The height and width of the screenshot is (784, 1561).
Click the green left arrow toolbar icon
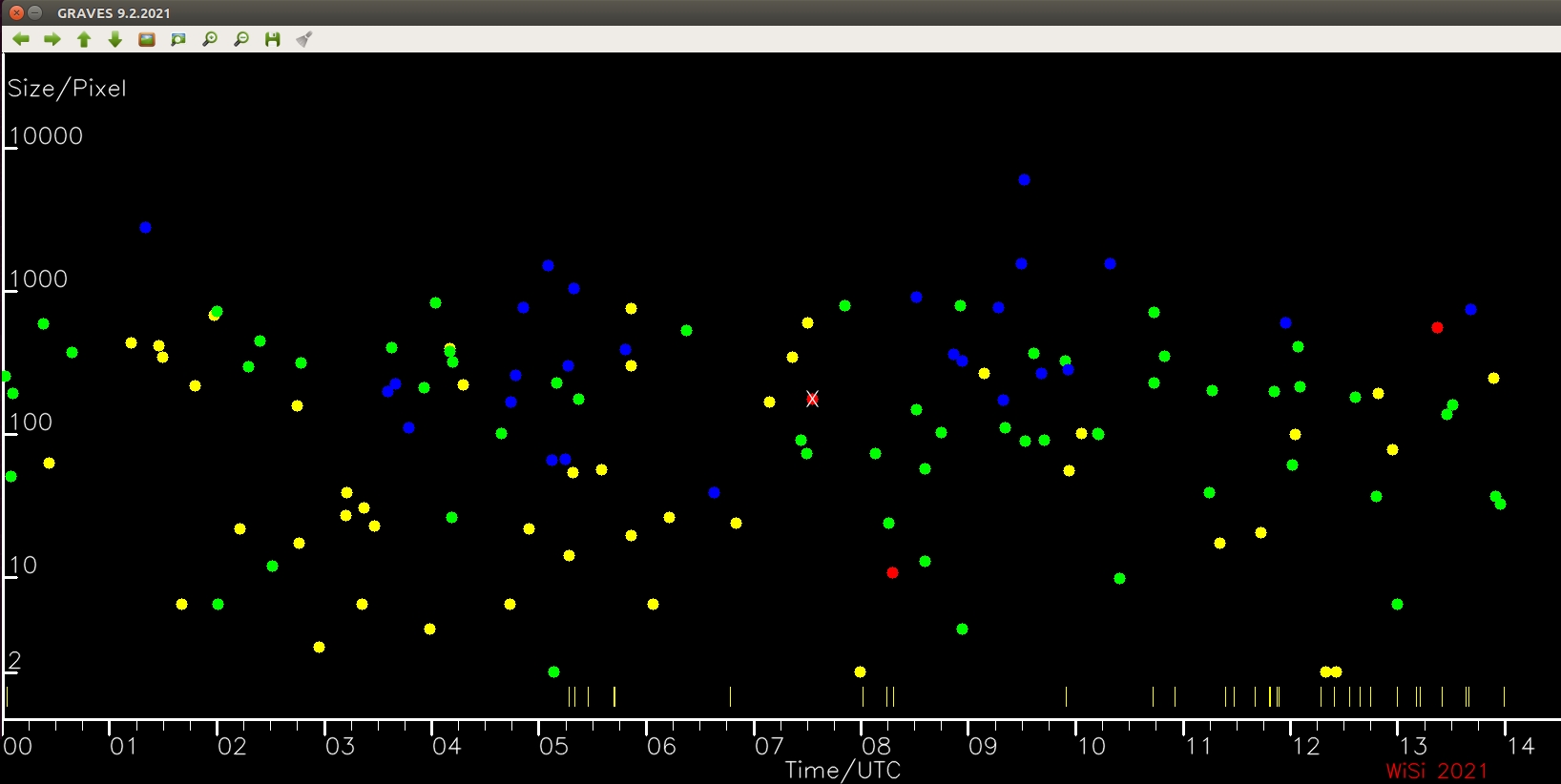(x=21, y=39)
